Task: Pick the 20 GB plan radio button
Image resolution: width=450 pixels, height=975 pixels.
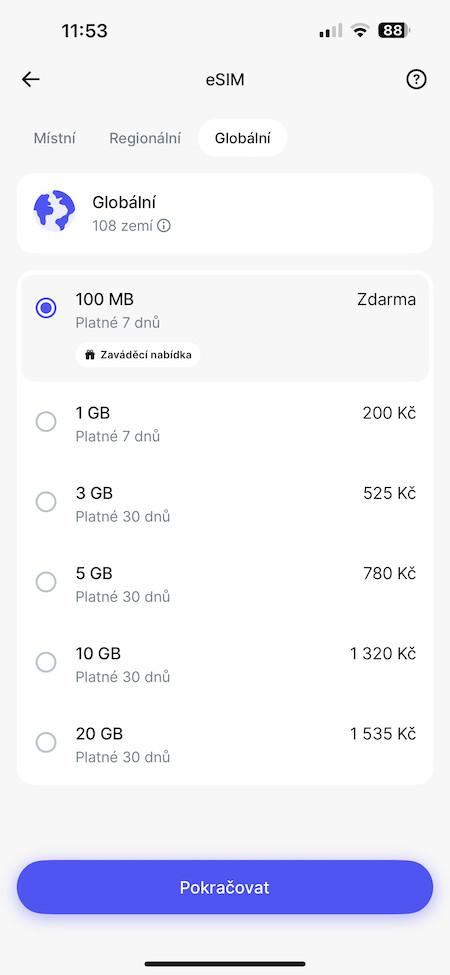Action: [x=46, y=742]
